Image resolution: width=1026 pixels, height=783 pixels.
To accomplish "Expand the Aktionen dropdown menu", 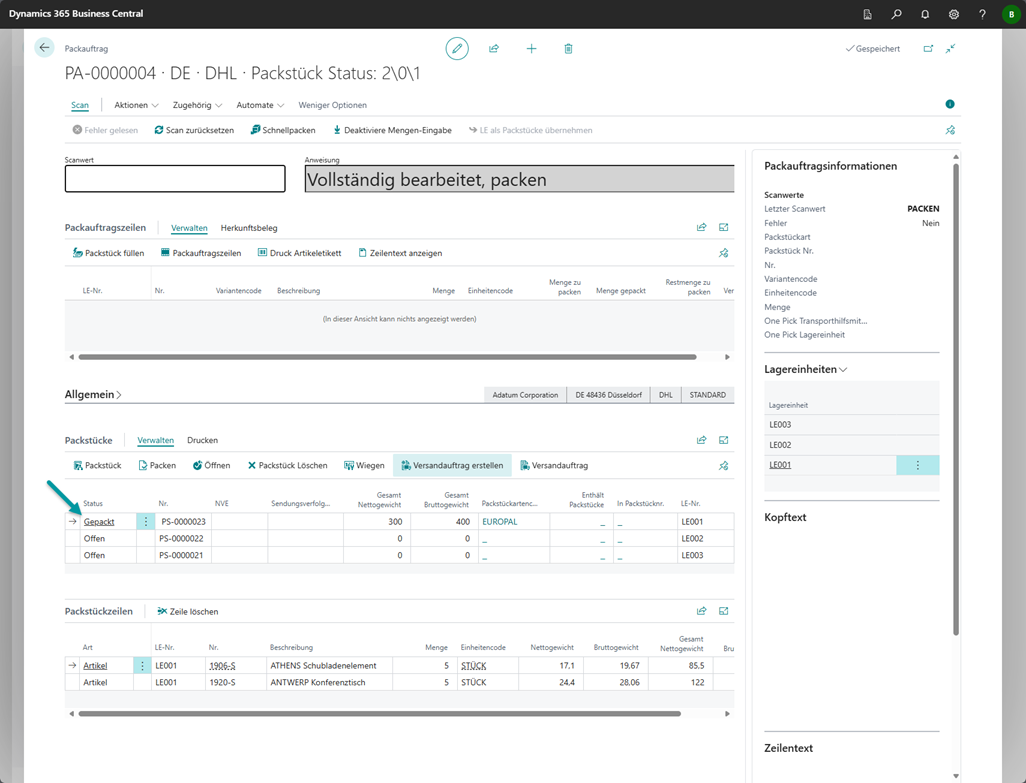I will pos(136,105).
